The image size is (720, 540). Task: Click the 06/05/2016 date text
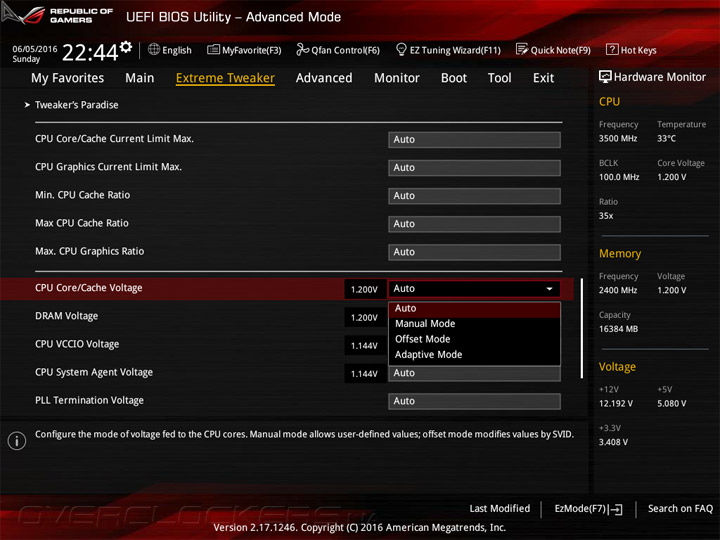(35, 49)
